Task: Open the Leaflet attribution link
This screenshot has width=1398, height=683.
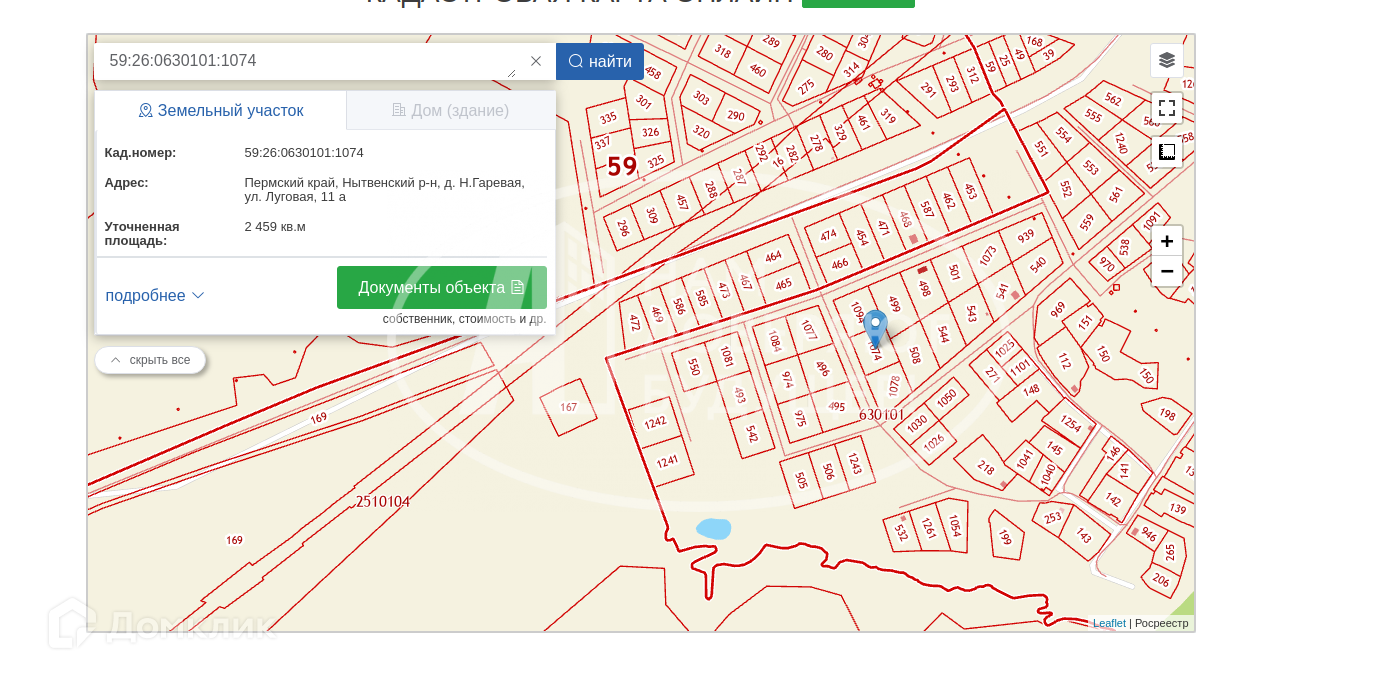Action: coord(1109,623)
